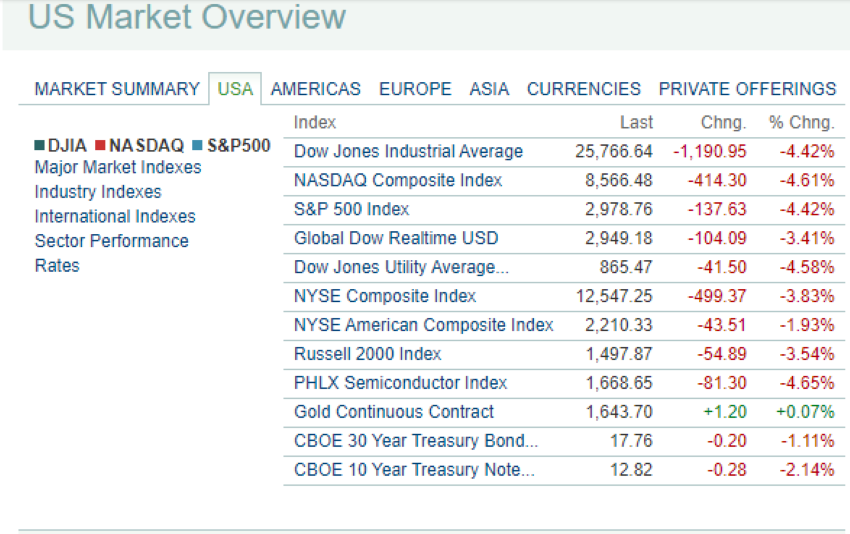The image size is (850, 534).
Task: Click the Major Market Indexes link
Action: (x=118, y=167)
